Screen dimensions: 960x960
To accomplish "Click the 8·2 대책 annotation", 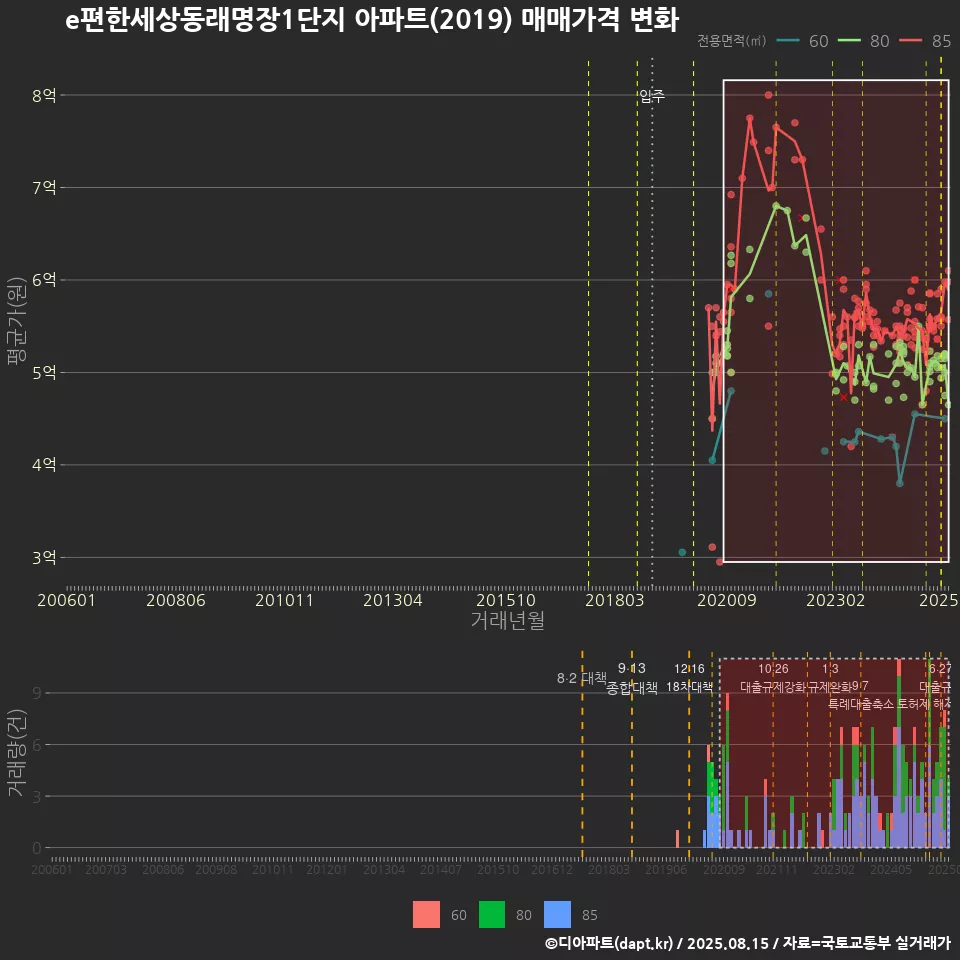I will click(582, 678).
